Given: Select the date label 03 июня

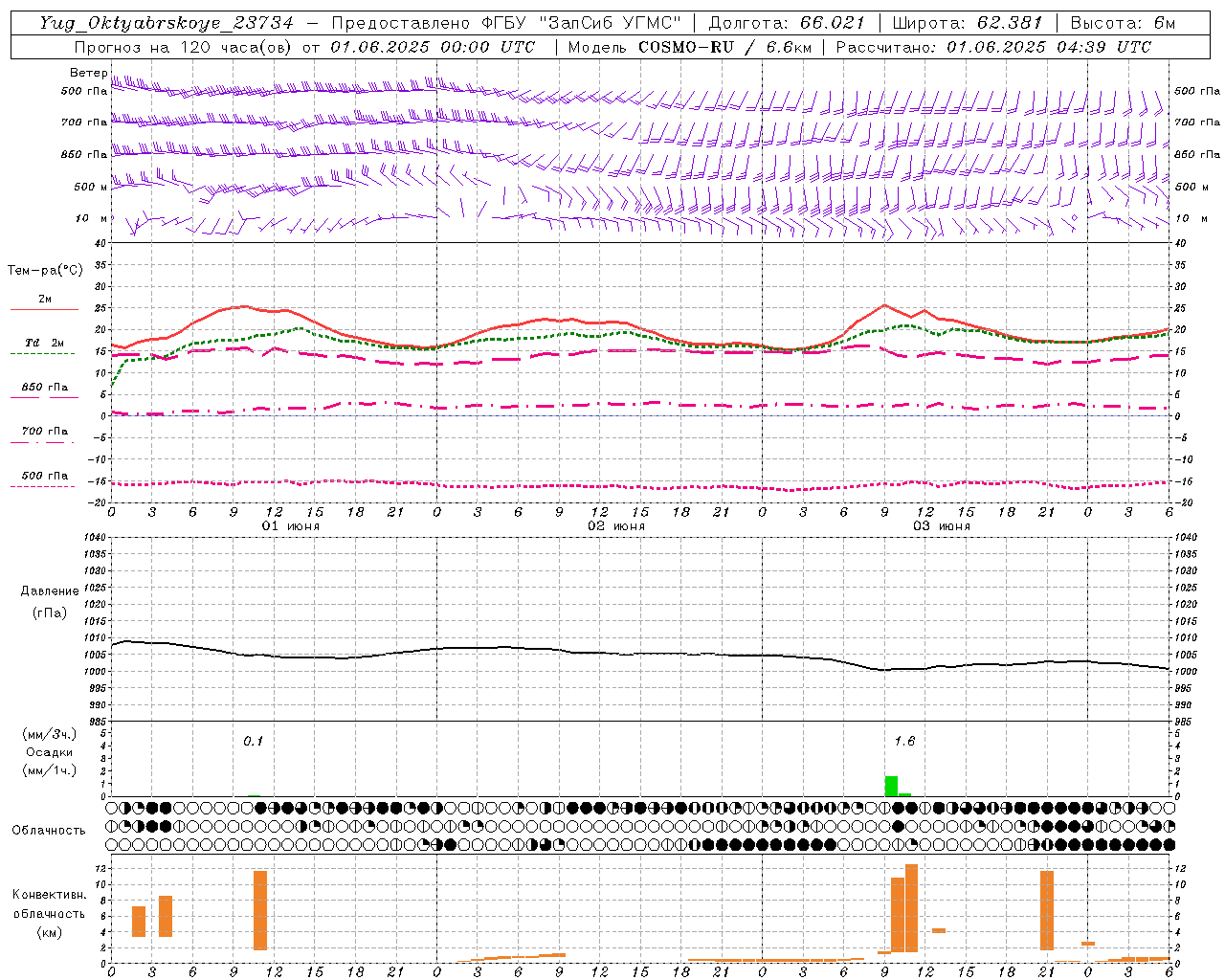Looking at the screenshot, I should click(942, 526).
